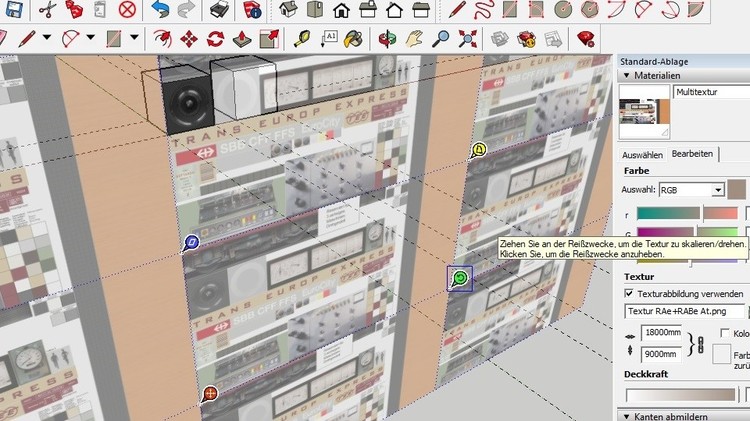
Task: Toggle the aspect ratio lock chain icon
Action: 701,344
